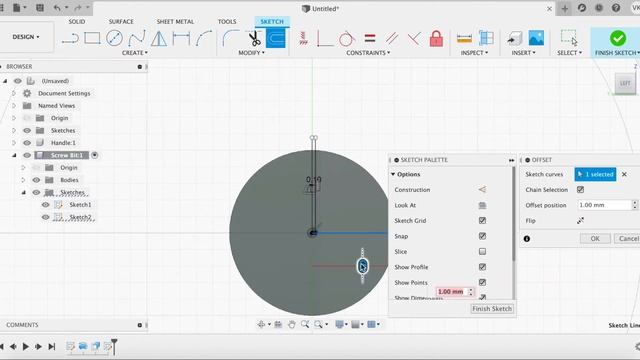The width and height of the screenshot is (640, 360).
Task: Toggle the Snap checkbox
Action: [482, 236]
